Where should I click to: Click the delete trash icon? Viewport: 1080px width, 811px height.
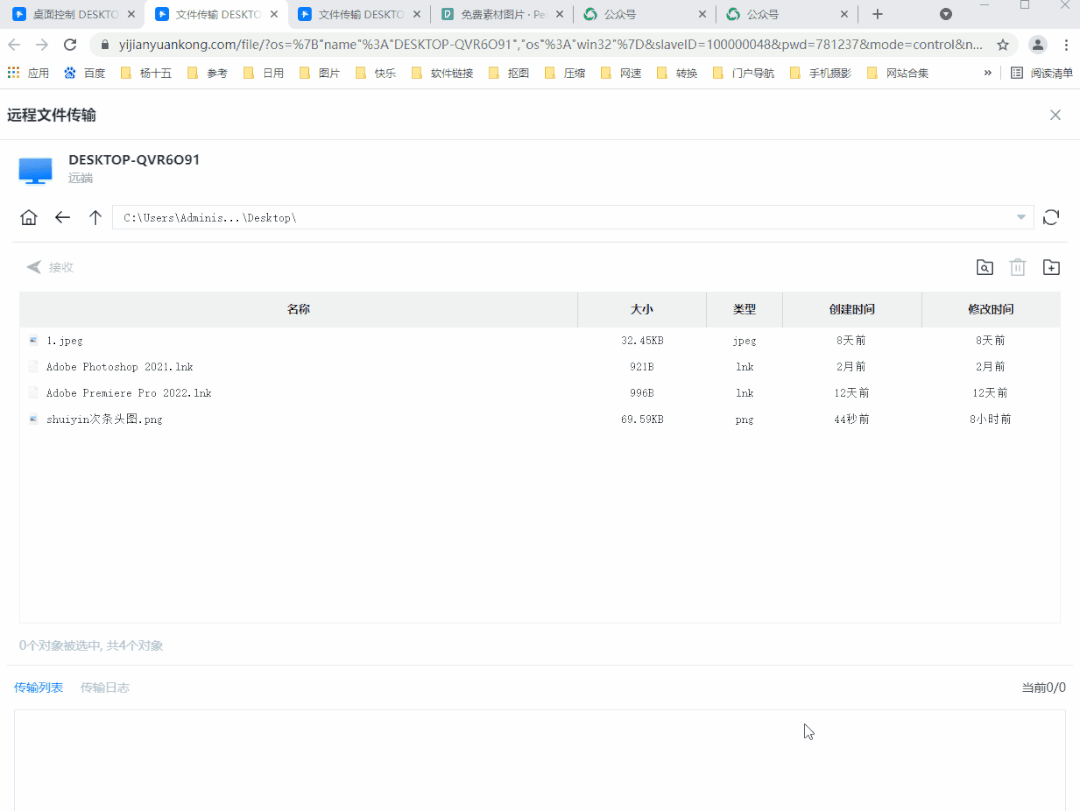tap(1018, 267)
